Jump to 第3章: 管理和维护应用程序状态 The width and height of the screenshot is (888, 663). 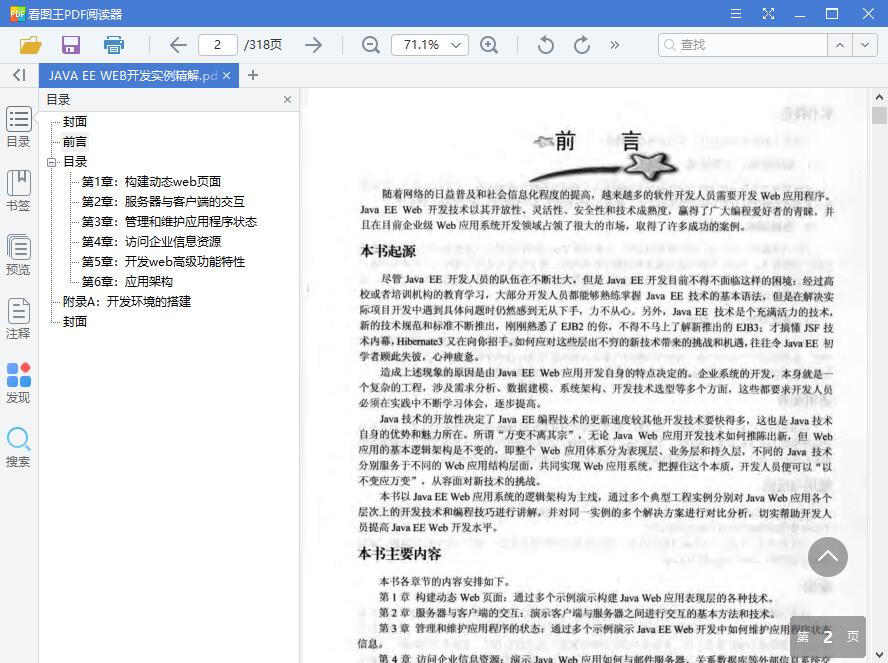[x=169, y=221]
